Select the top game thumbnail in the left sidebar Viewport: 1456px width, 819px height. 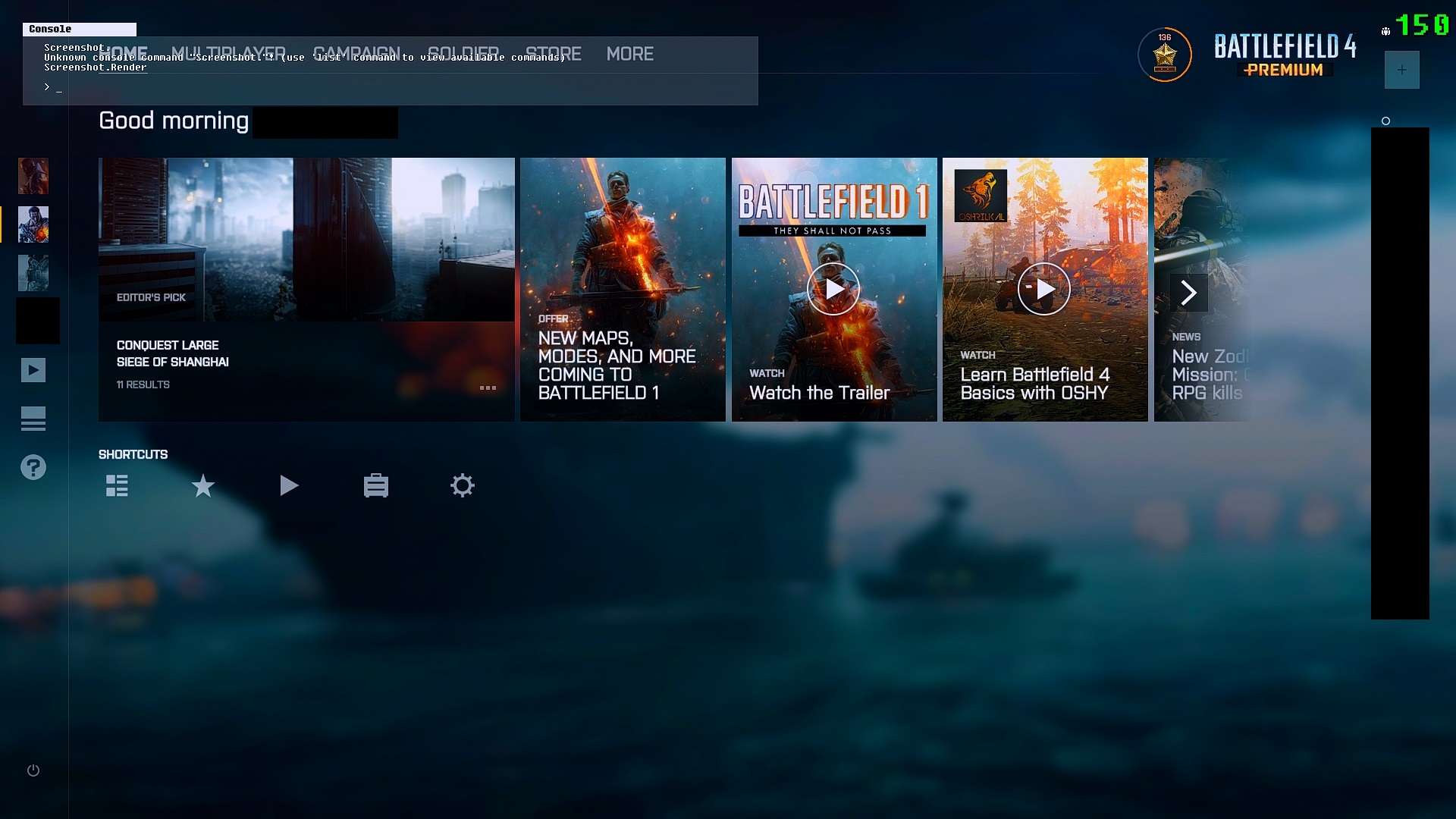(33, 176)
